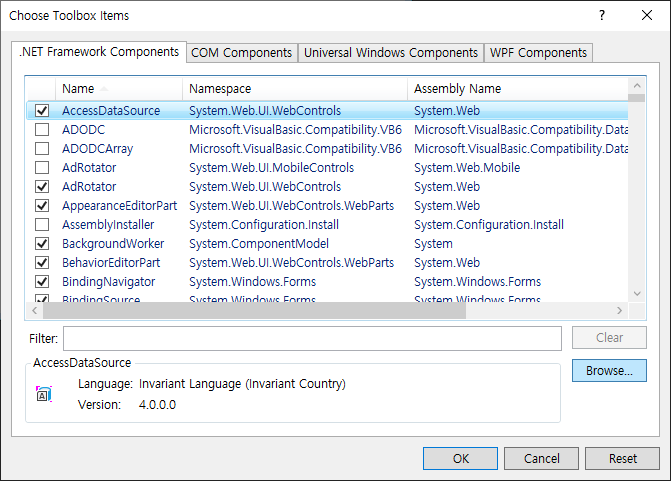
Task: Select the ADODC row name
Action: point(83,129)
